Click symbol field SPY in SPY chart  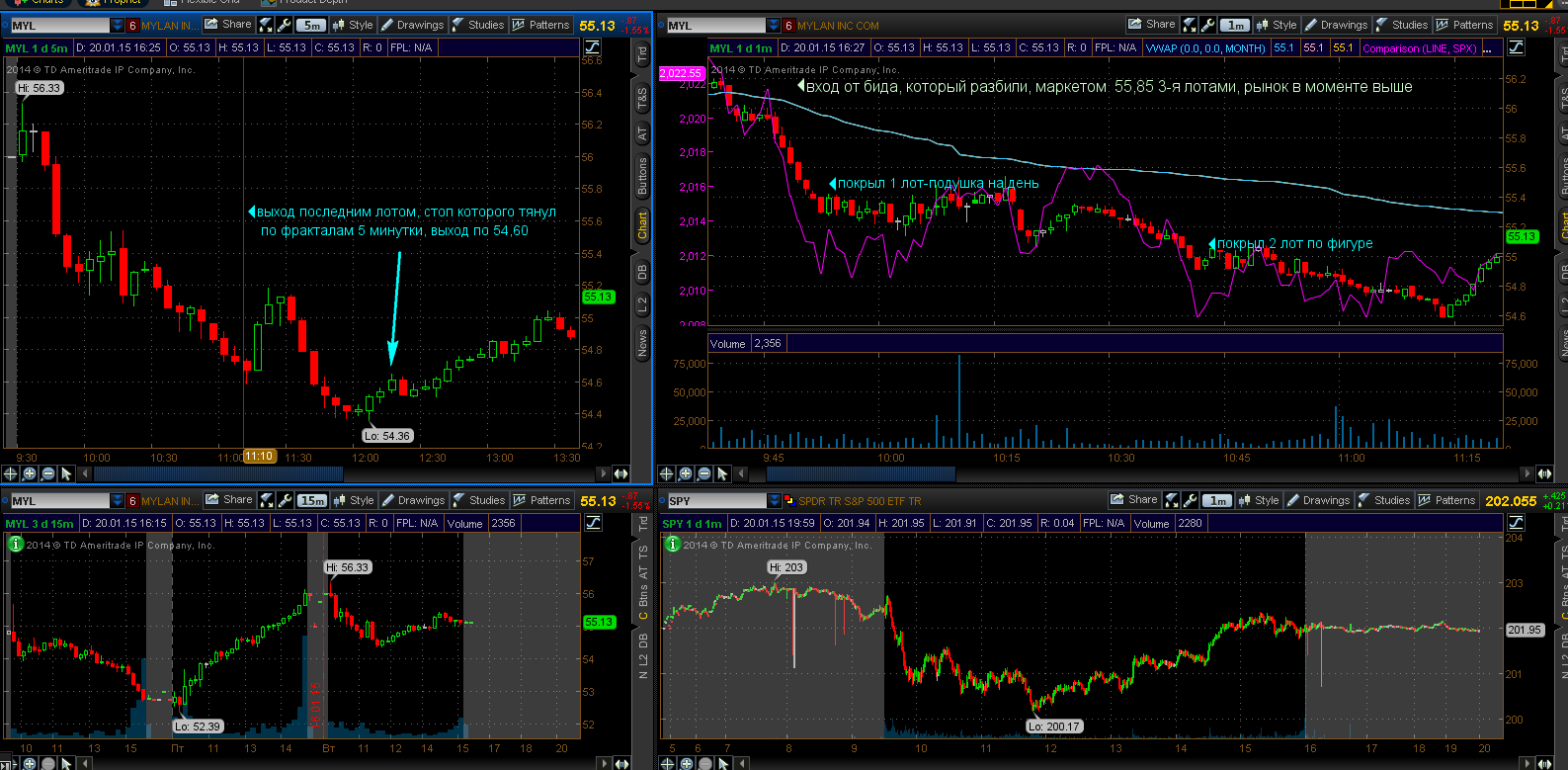click(x=717, y=501)
